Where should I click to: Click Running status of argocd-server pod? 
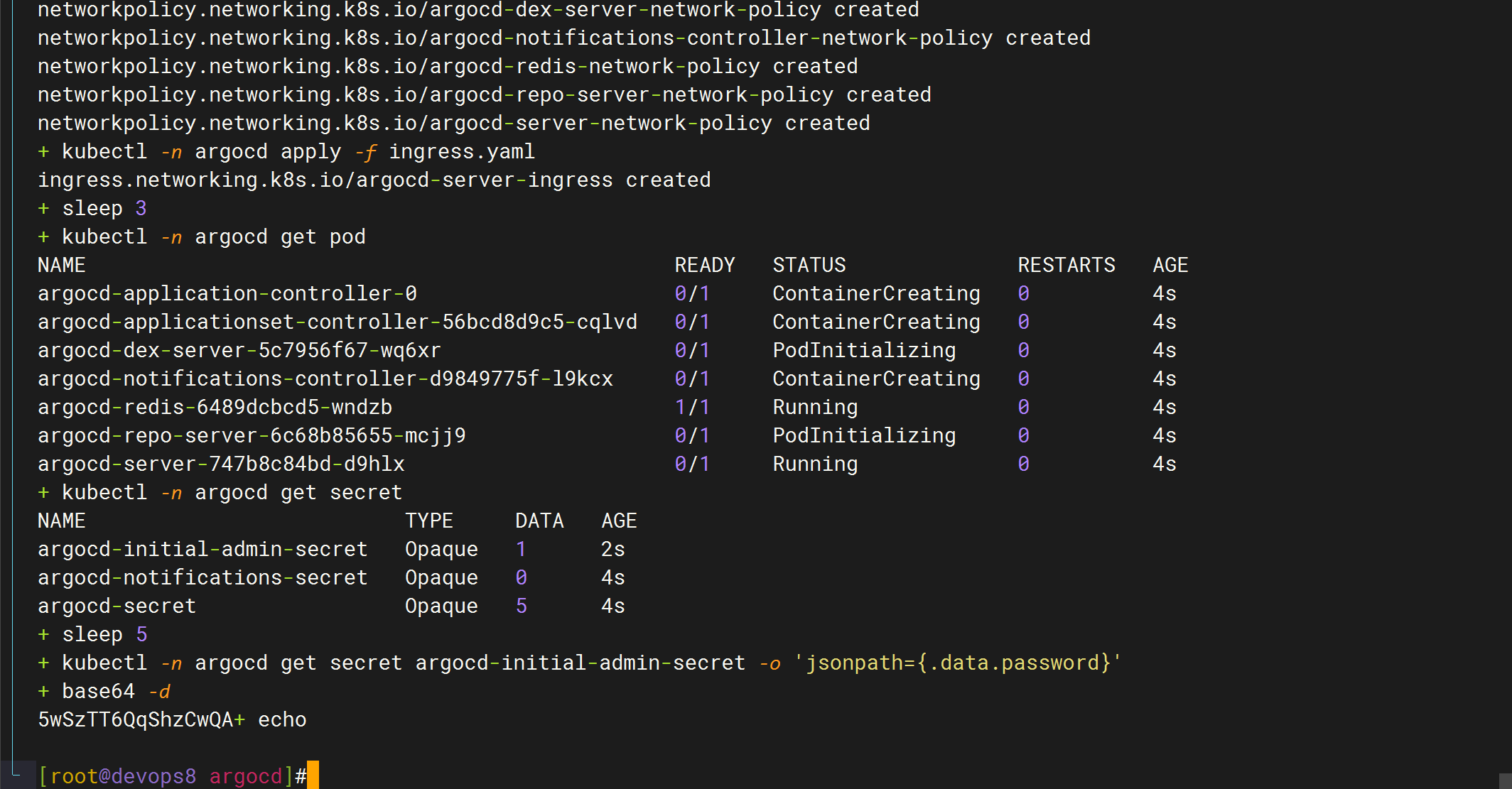click(x=815, y=464)
